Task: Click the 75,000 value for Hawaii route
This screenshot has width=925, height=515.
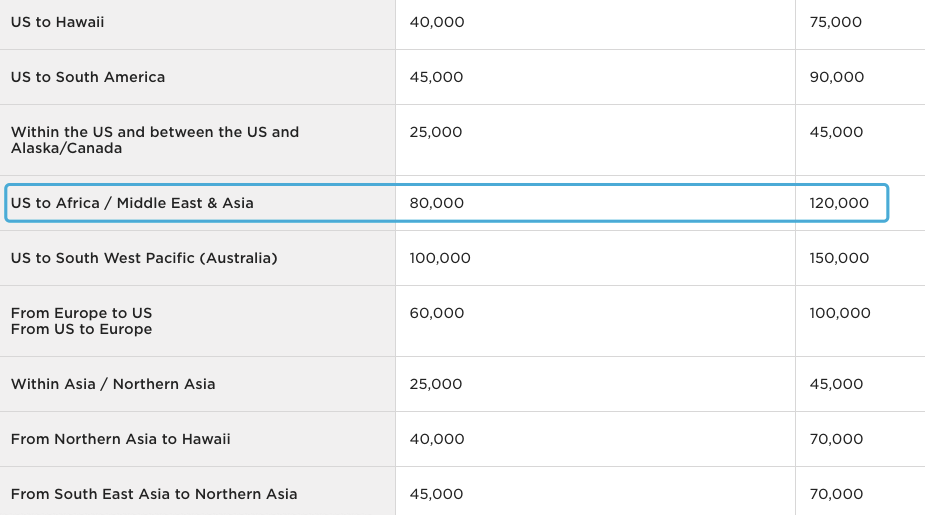Action: [x=836, y=22]
